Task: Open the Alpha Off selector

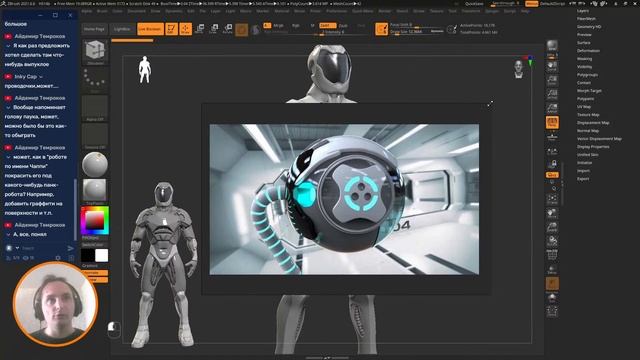Action: (95, 108)
